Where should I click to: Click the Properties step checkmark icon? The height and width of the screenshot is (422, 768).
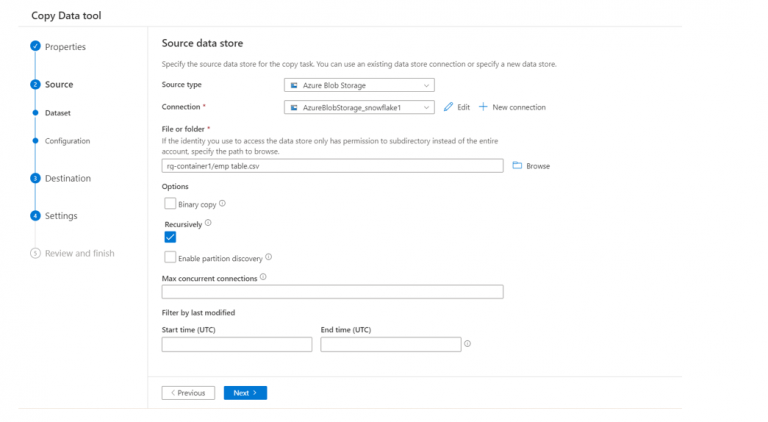pyautogui.click(x=35, y=46)
